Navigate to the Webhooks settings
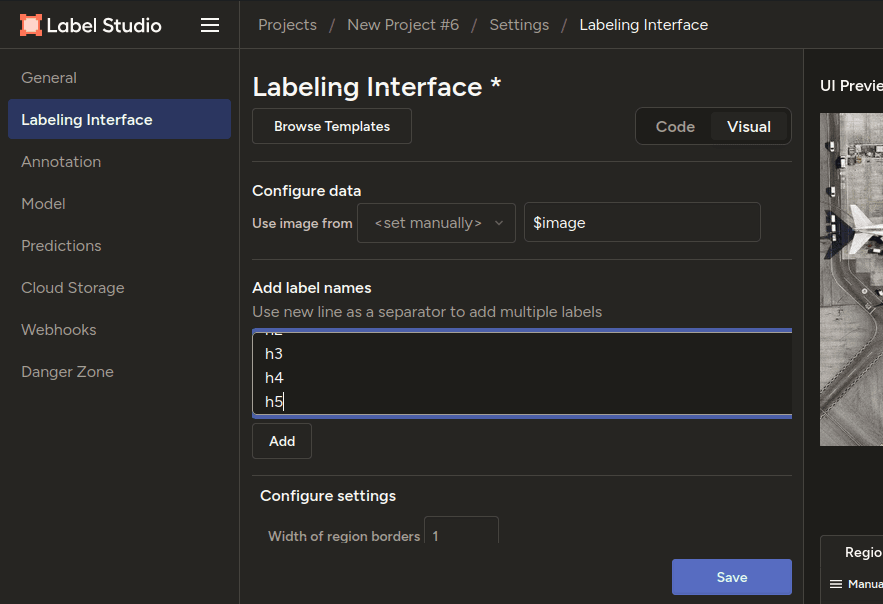The height and width of the screenshot is (604, 883). coord(59,330)
